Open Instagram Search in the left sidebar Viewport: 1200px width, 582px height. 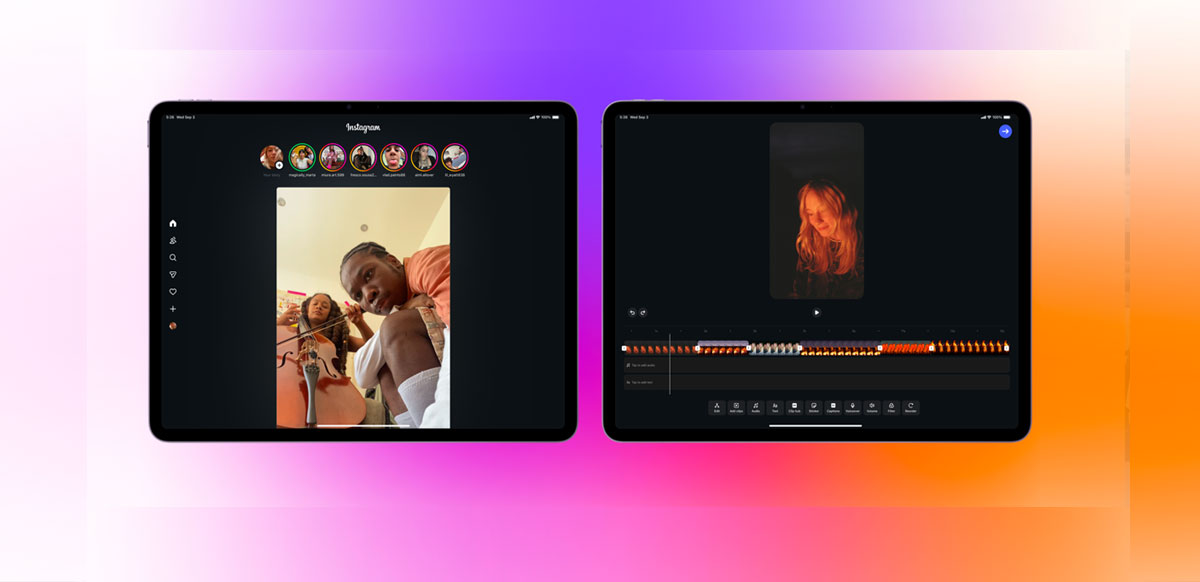173,257
